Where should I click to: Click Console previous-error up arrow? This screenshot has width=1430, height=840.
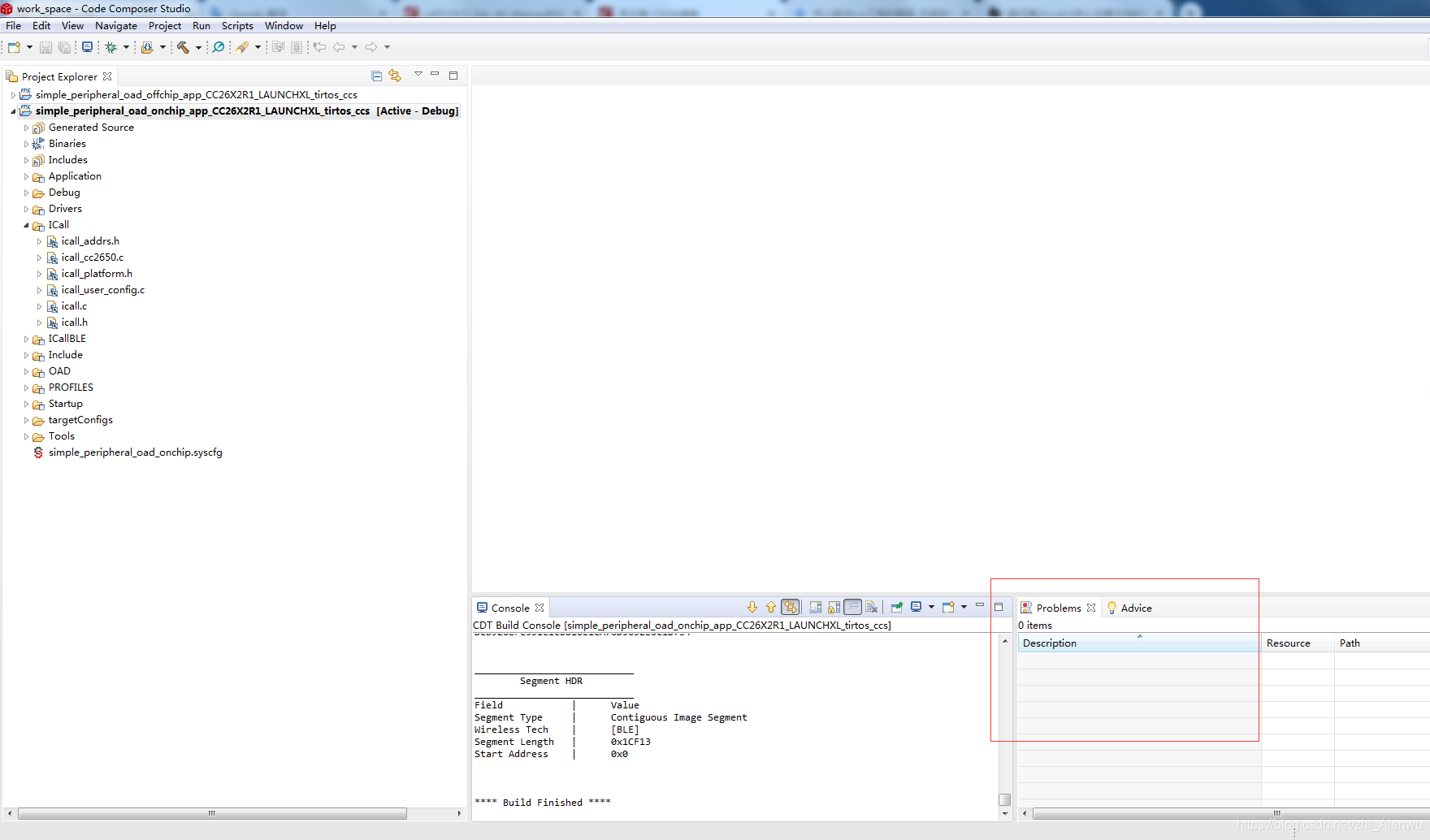771,607
